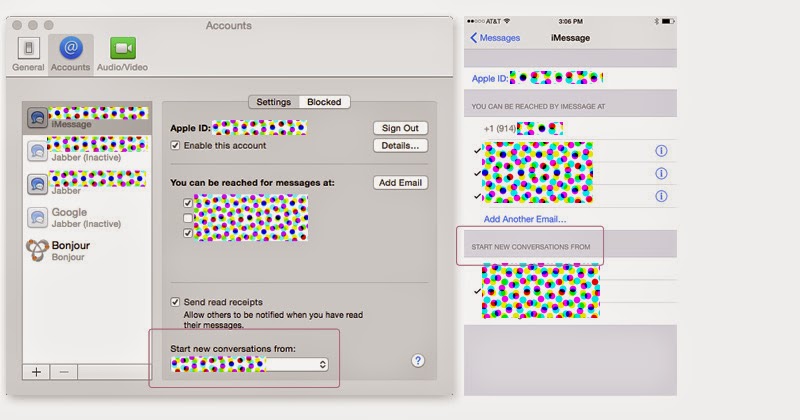Select Google Jabber (inactive) account icon
This screenshot has height=420, width=800.
point(37,217)
